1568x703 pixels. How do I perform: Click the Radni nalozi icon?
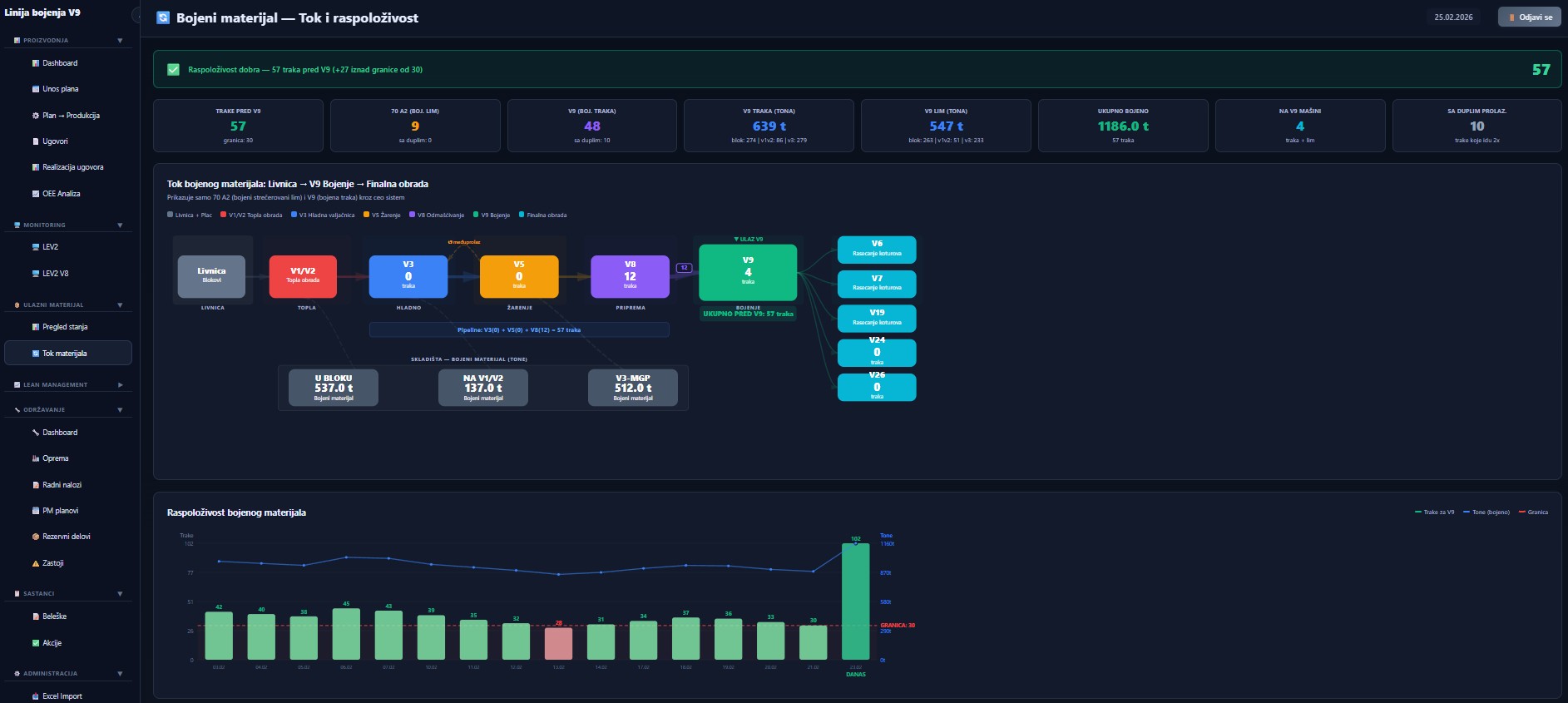coord(36,485)
